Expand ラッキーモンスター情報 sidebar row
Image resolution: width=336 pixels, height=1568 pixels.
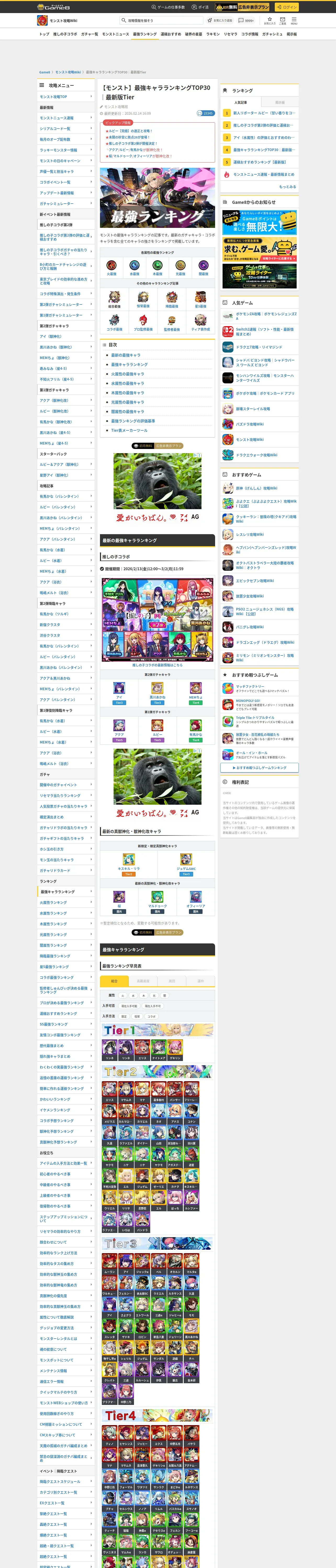pyautogui.click(x=66, y=150)
